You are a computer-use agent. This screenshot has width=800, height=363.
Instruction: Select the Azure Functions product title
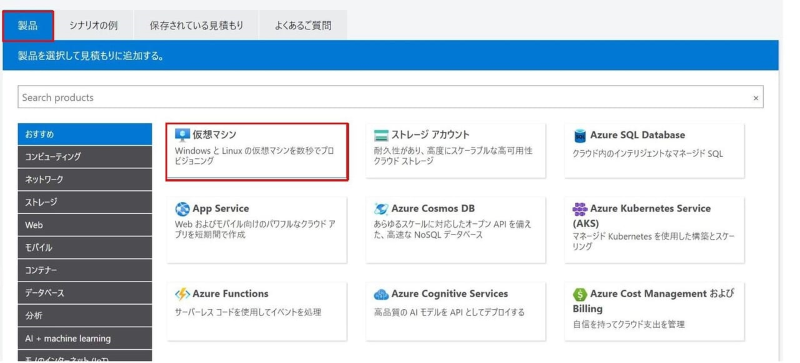(x=231, y=294)
